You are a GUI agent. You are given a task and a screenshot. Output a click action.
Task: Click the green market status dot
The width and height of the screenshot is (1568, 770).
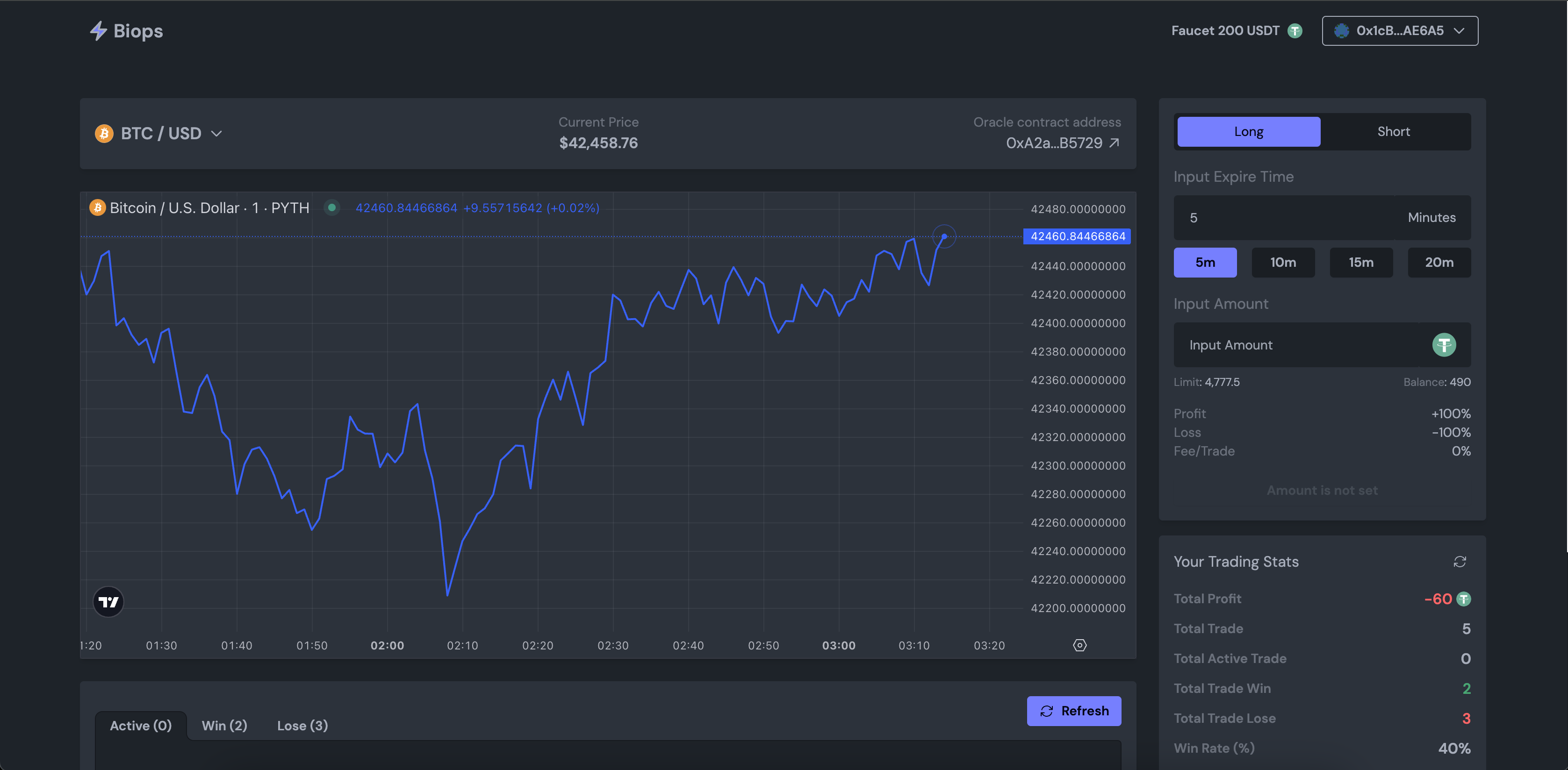pyautogui.click(x=332, y=208)
